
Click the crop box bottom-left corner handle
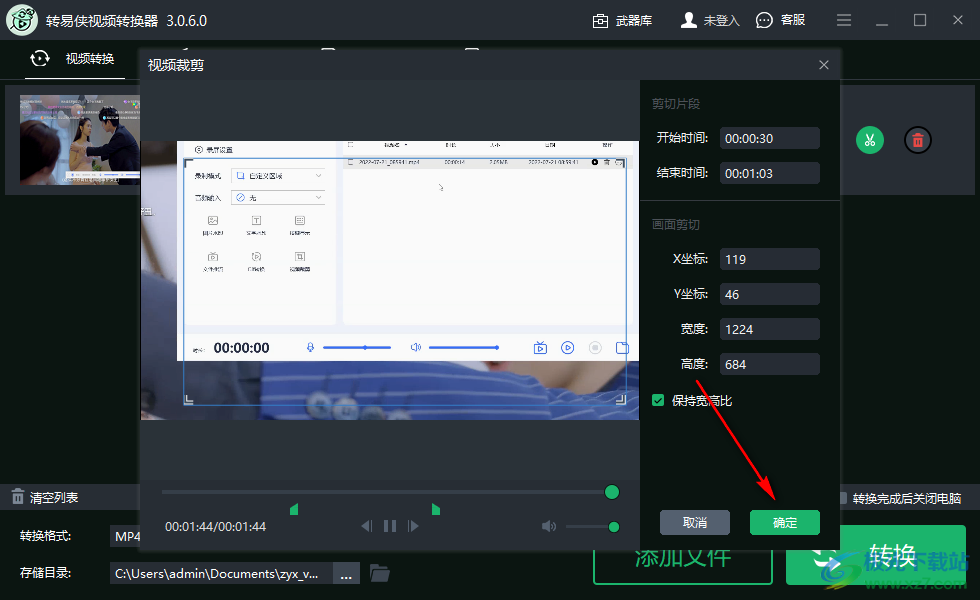(x=189, y=399)
